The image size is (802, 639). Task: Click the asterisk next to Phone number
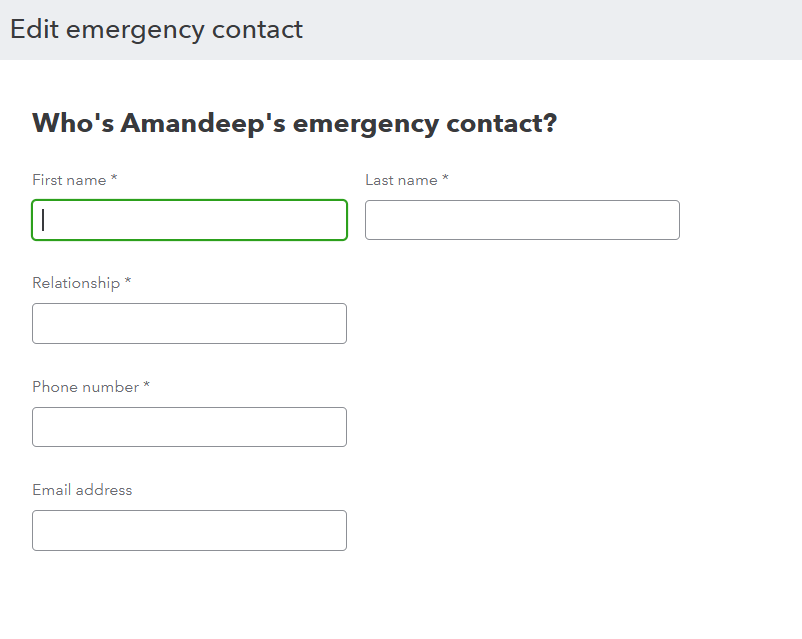(x=147, y=386)
